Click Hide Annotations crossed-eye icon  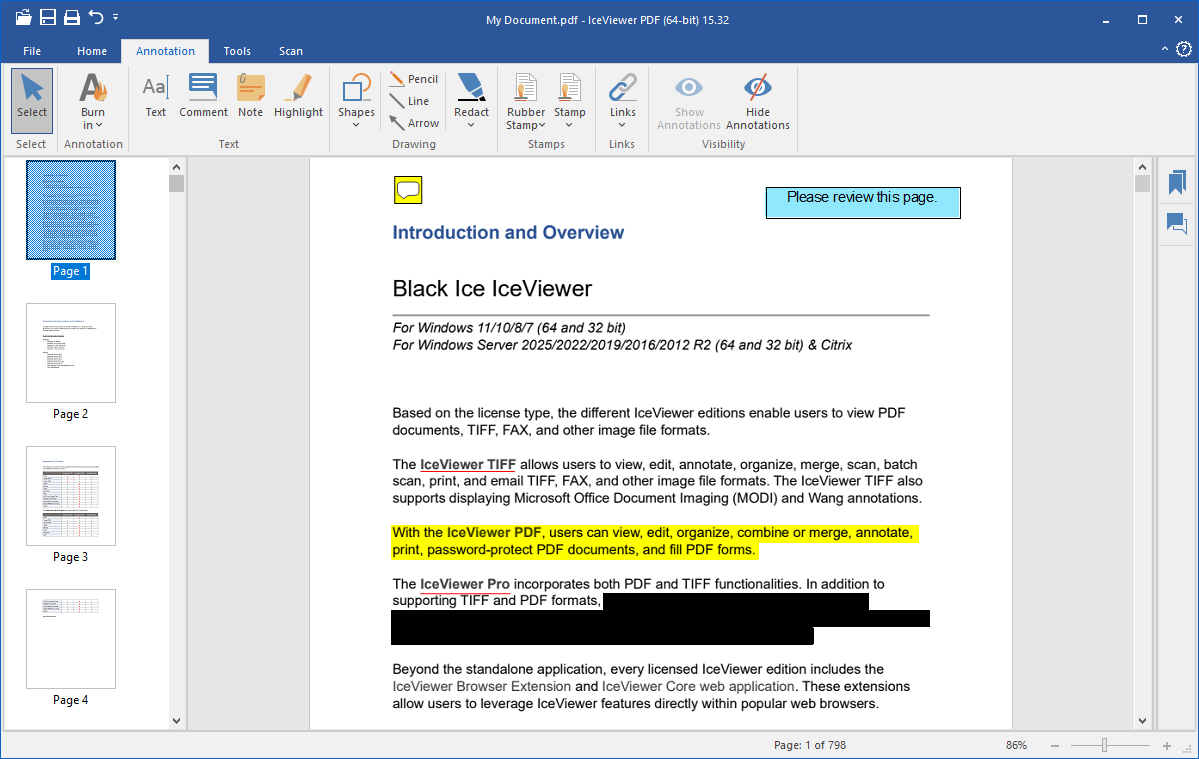tap(758, 87)
